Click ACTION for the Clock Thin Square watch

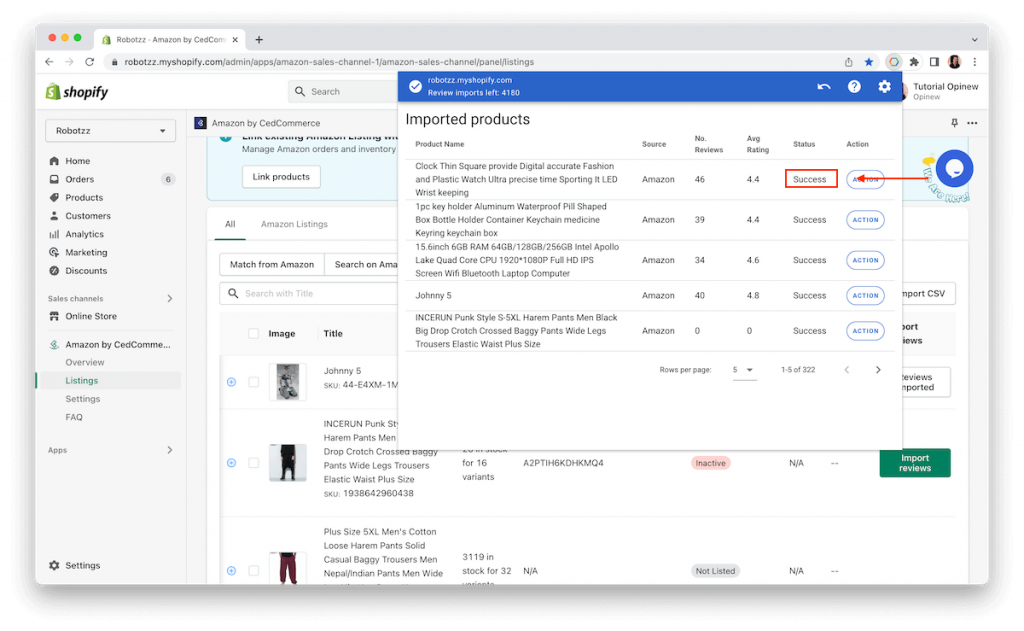tap(865, 179)
